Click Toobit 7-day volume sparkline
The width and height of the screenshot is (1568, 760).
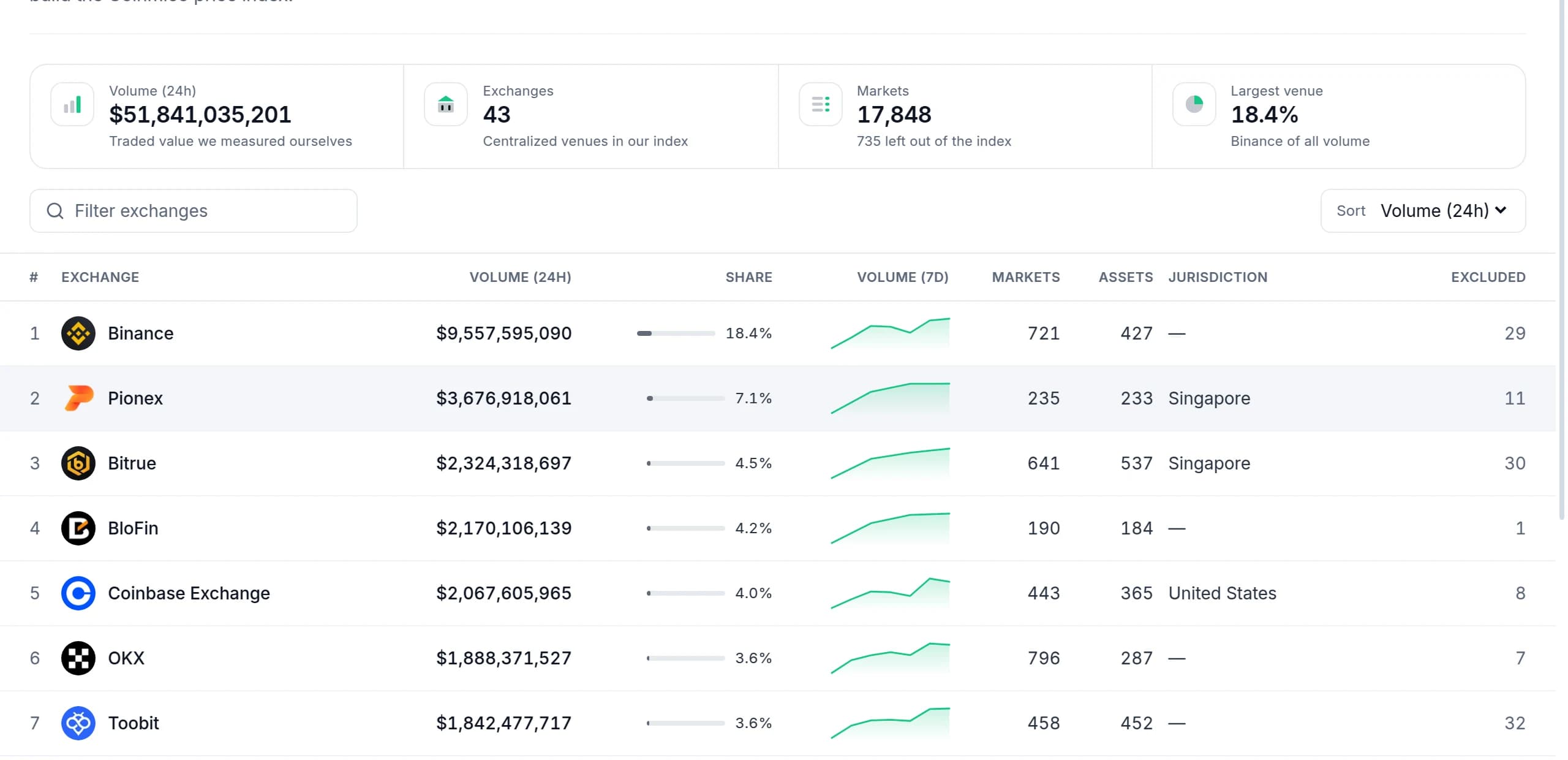click(x=891, y=723)
